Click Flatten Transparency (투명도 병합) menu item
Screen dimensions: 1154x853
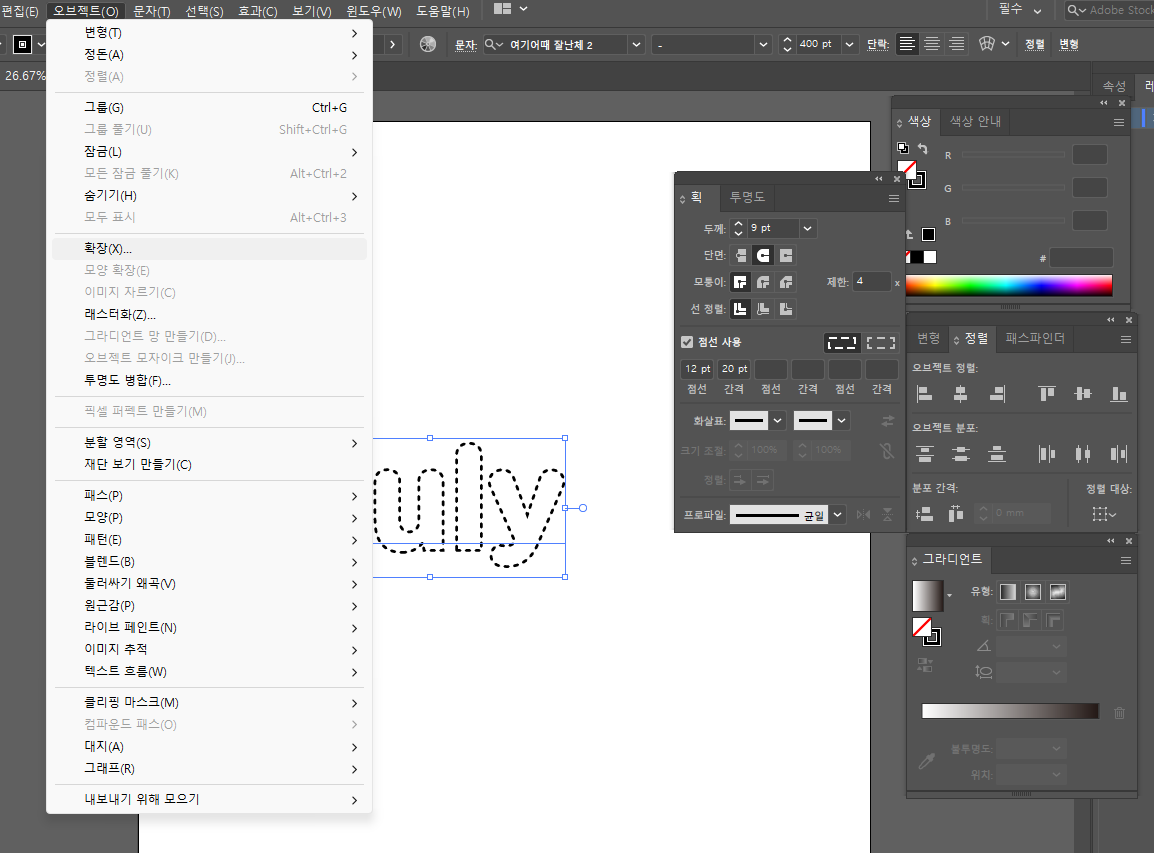[x=210, y=381]
